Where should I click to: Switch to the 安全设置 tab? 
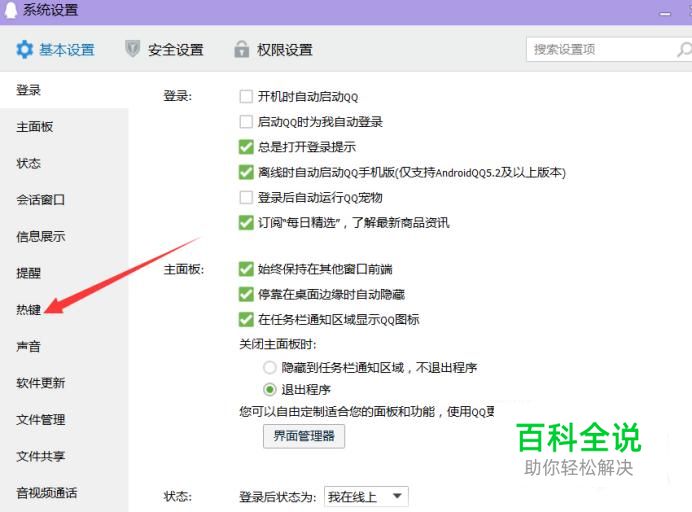[164, 49]
